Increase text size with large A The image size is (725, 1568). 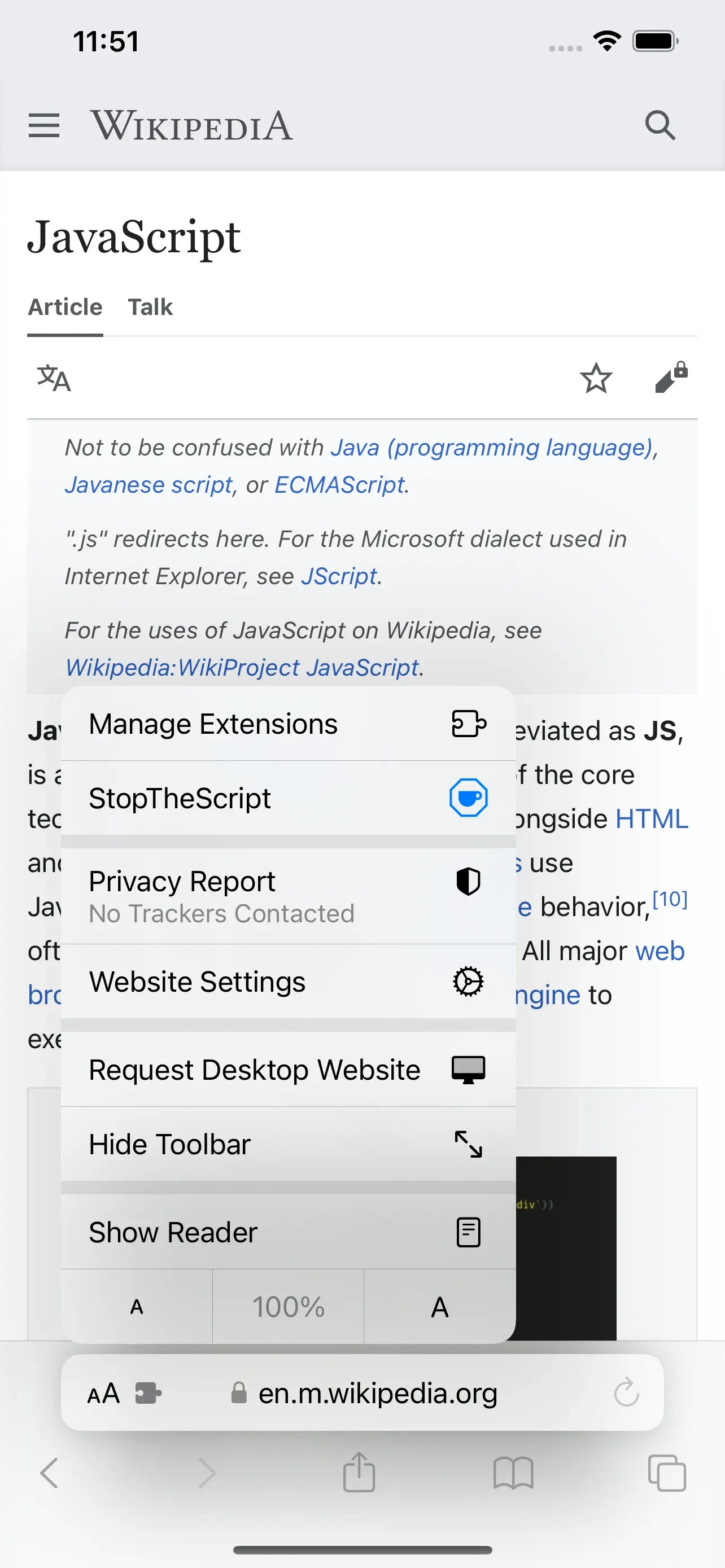[x=439, y=1306]
